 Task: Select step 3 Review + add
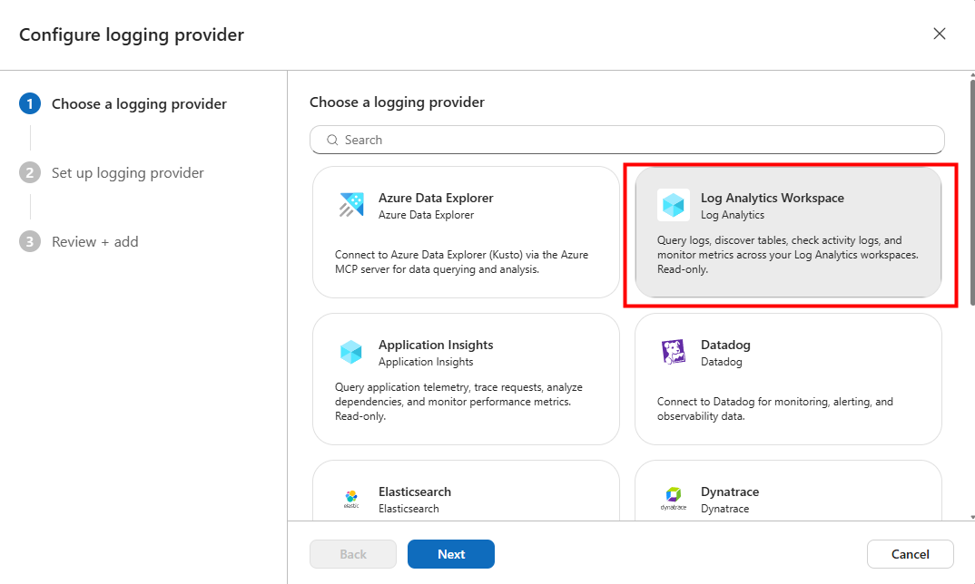(79, 242)
